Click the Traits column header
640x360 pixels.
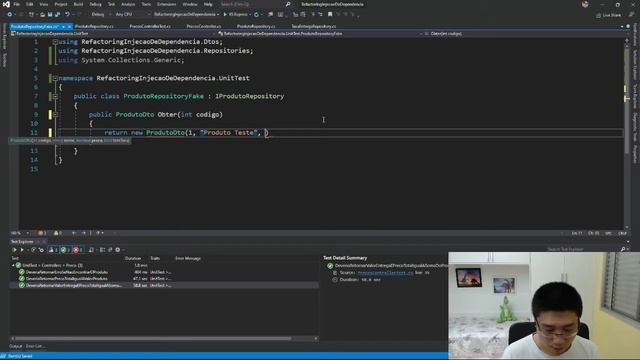click(x=155, y=258)
